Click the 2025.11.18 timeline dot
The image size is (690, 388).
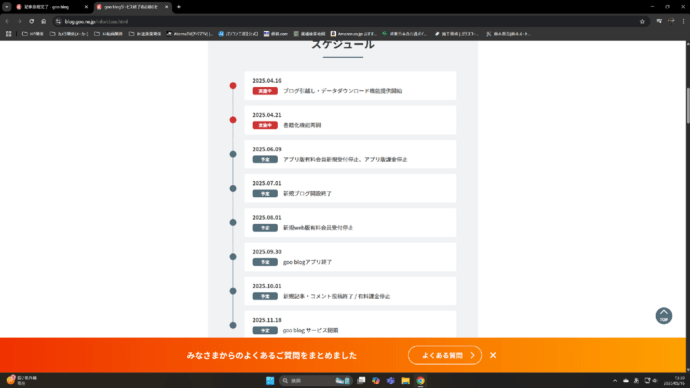click(233, 325)
